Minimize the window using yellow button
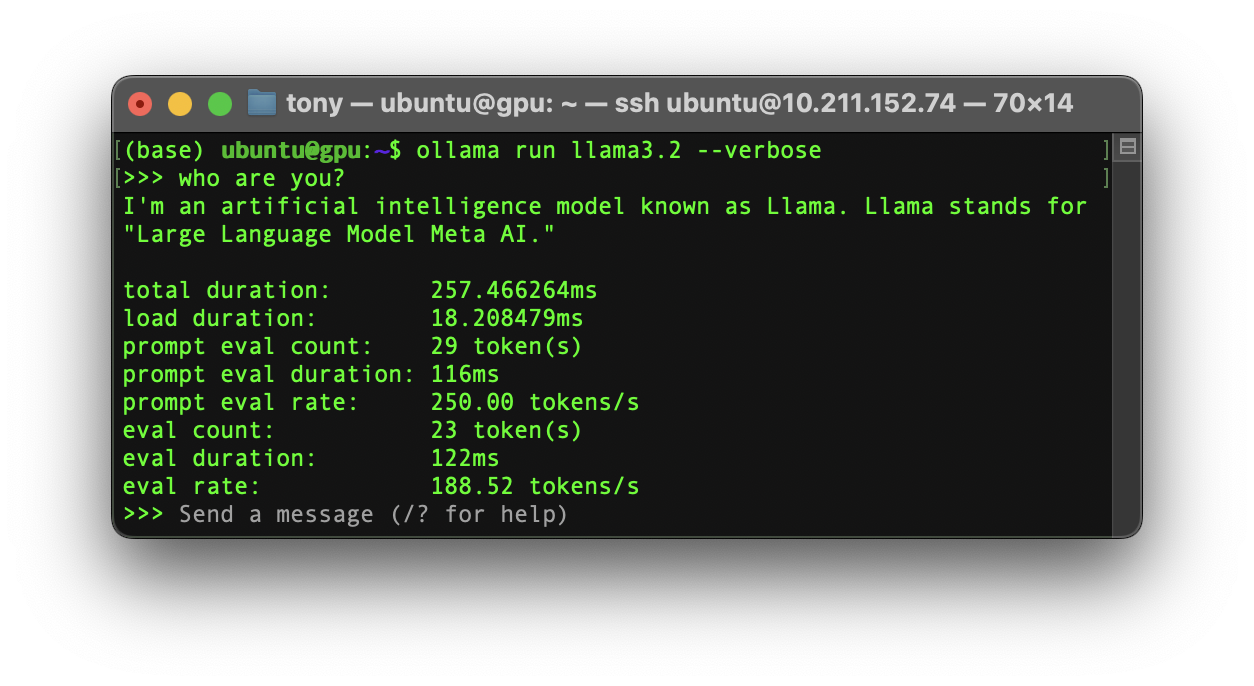Image resolution: width=1254 pixels, height=686 pixels. [x=180, y=103]
